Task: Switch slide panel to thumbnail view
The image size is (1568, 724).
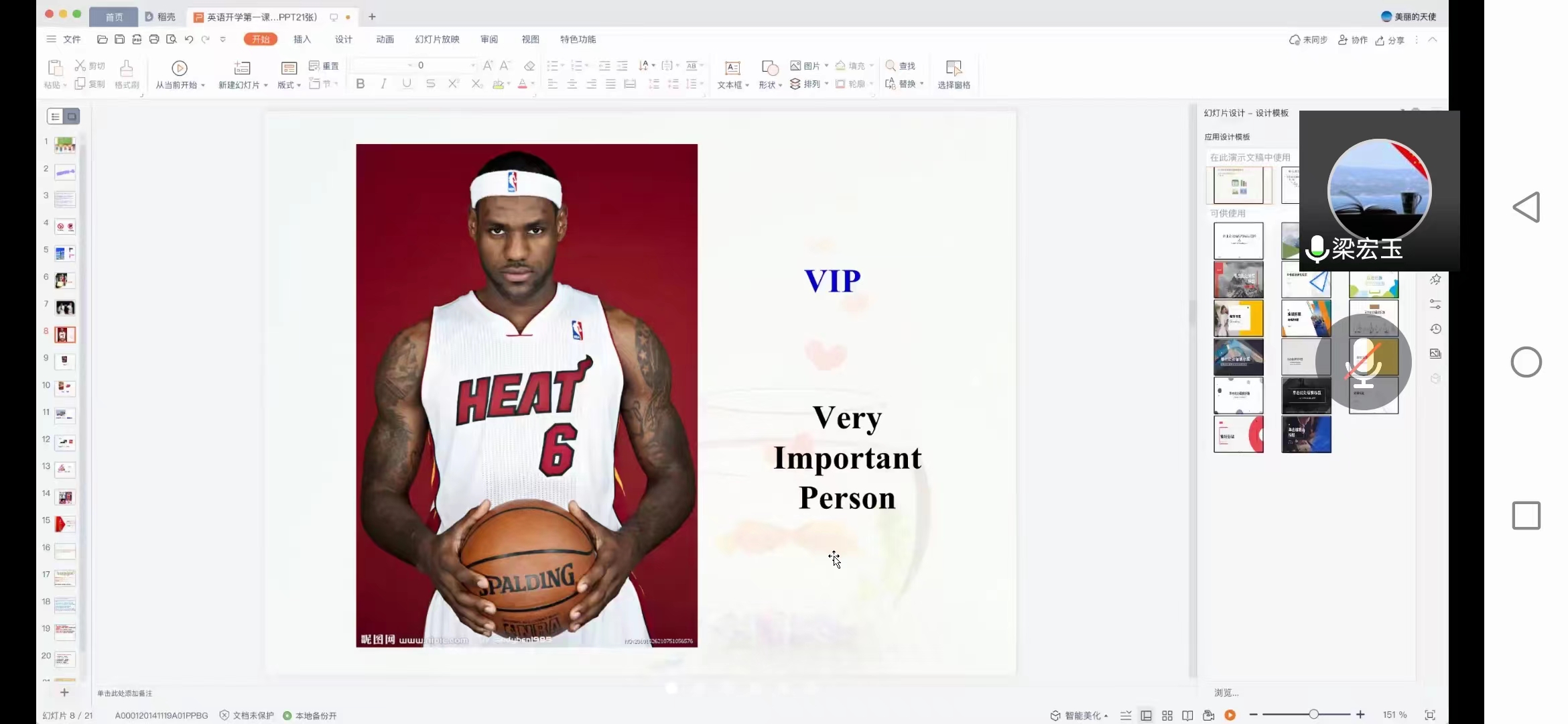Action: click(x=72, y=117)
